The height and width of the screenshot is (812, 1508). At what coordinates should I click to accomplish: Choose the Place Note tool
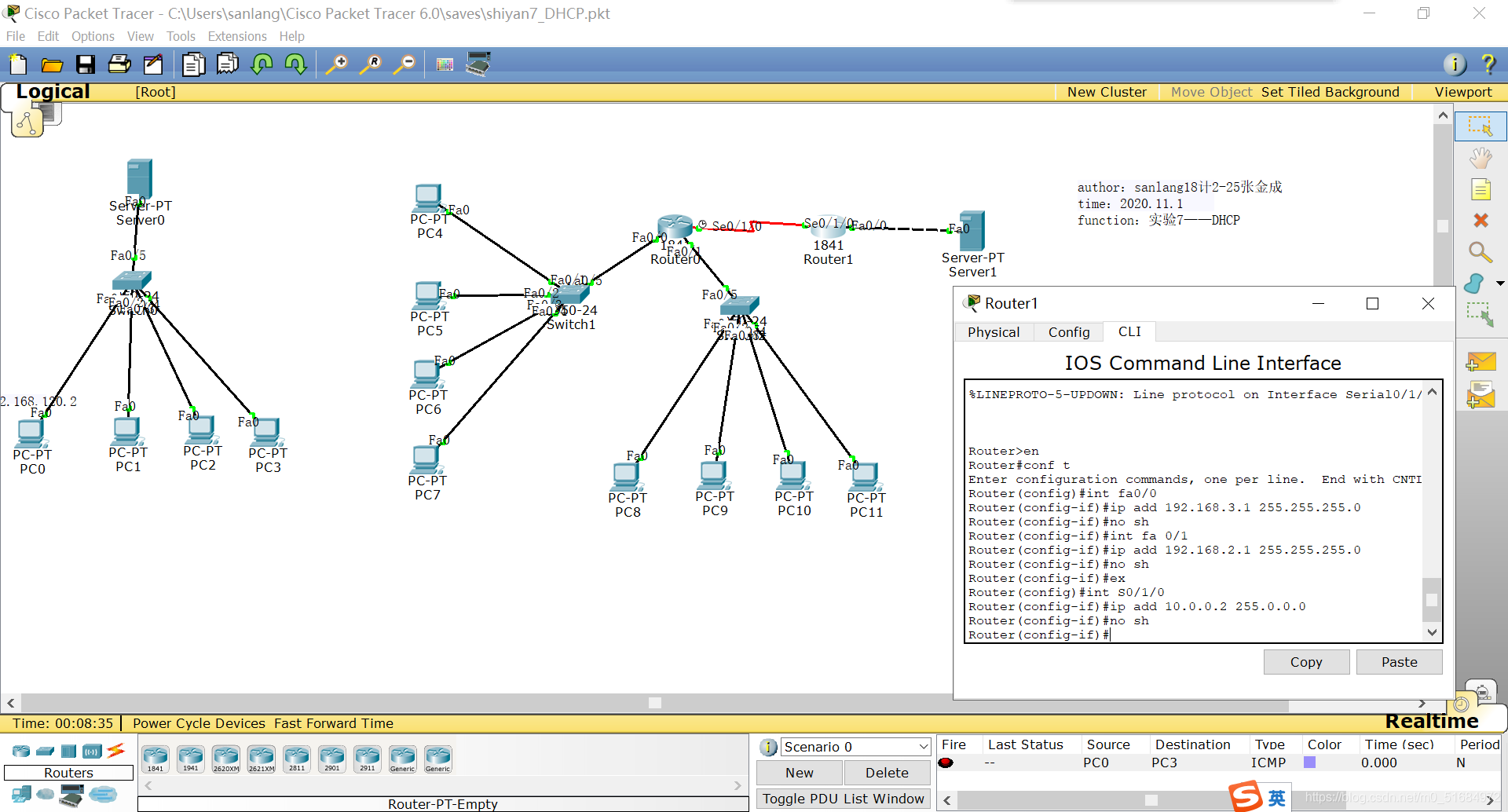pos(1481,190)
